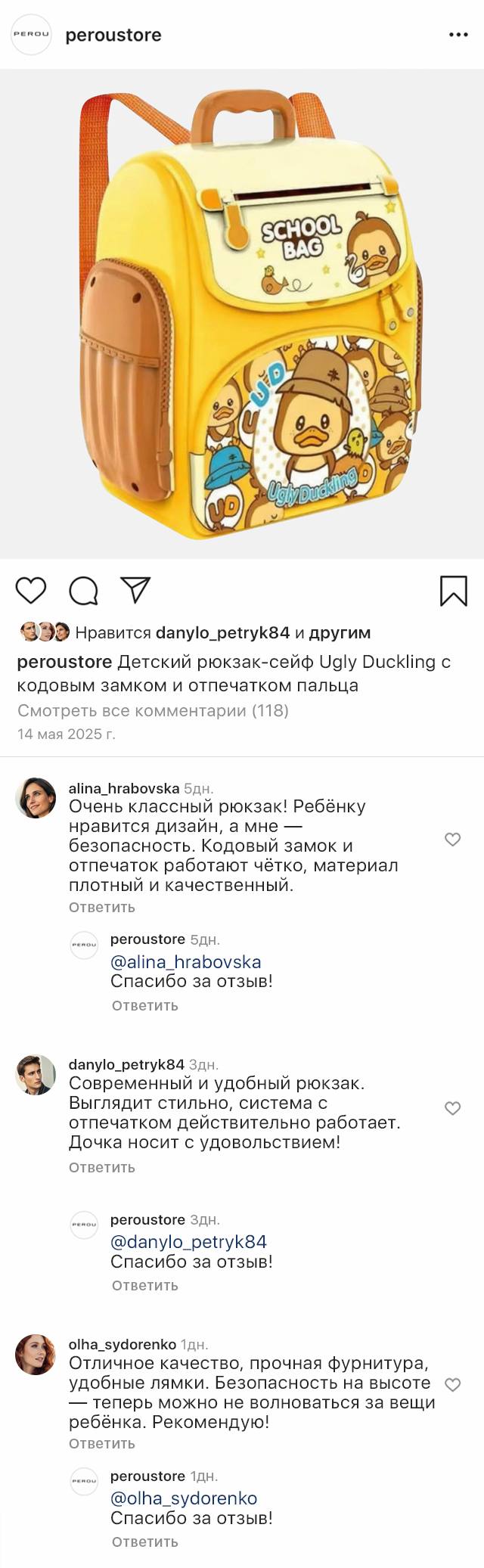Like alina_hrabovska's comment
Screen dimensions: 484x1568
(x=452, y=839)
